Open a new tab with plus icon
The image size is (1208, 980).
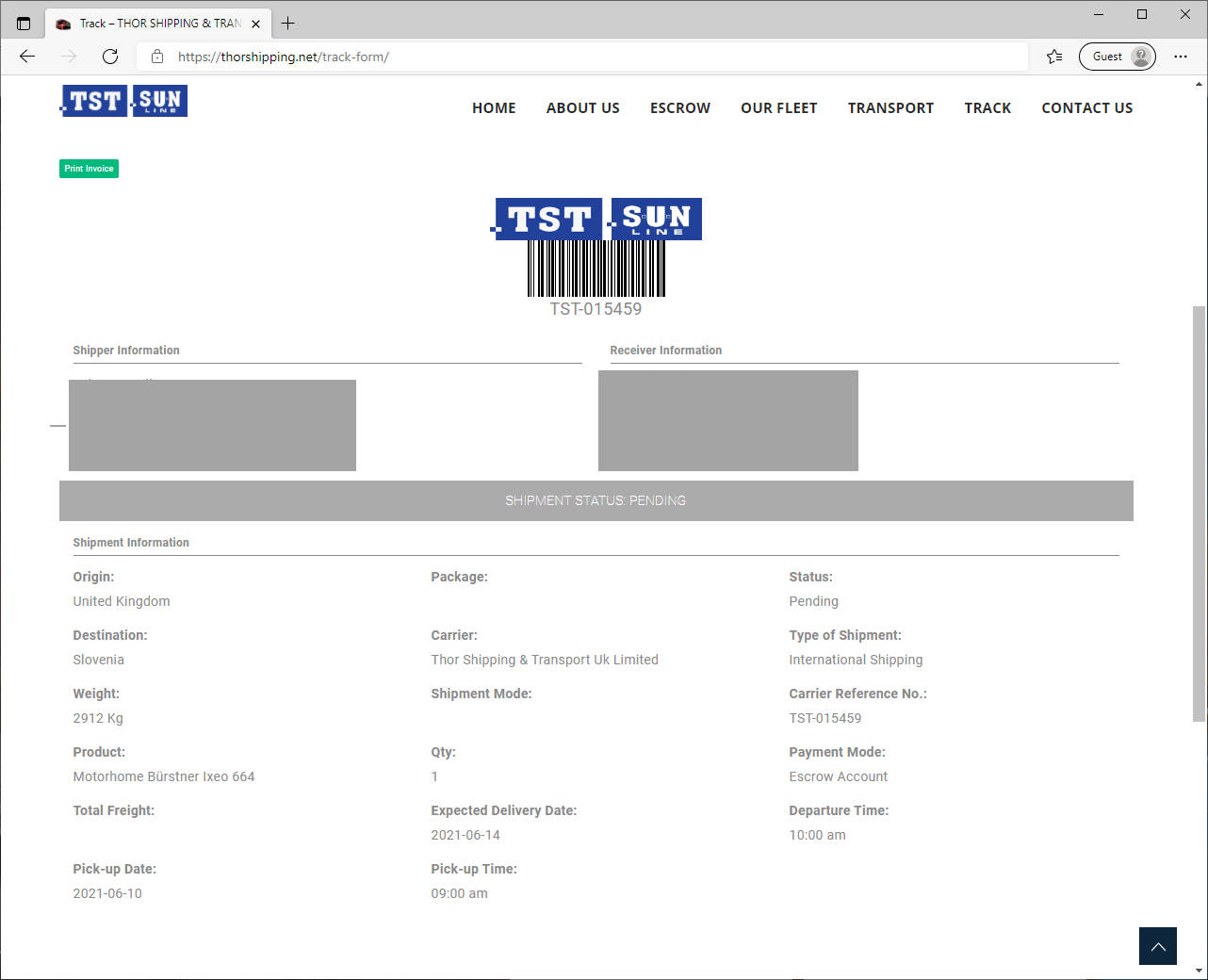point(288,24)
